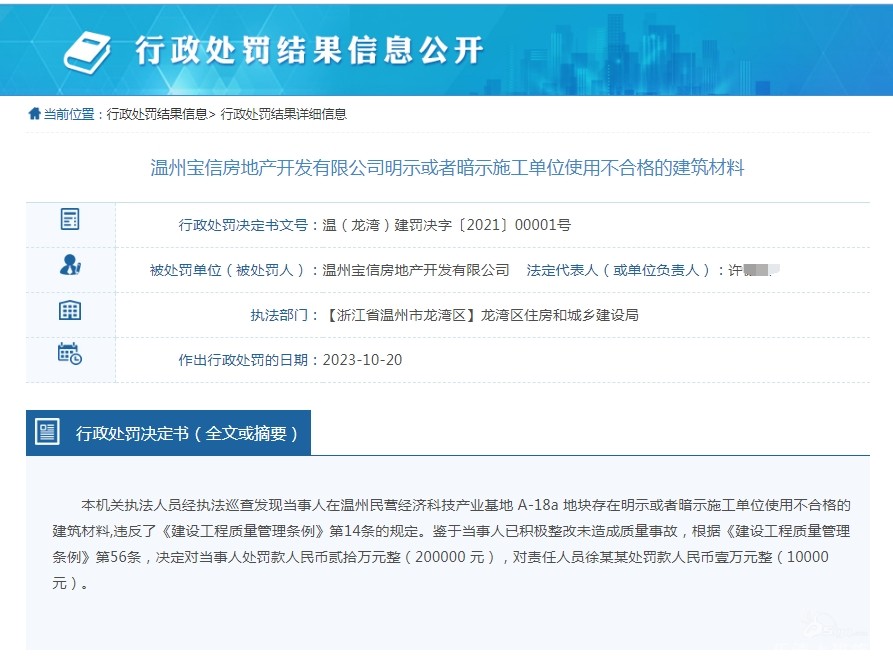Click the 法定代表人（或单位负责人）label
Image resolution: width=893 pixels, height=664 pixels.
[x=619, y=270]
